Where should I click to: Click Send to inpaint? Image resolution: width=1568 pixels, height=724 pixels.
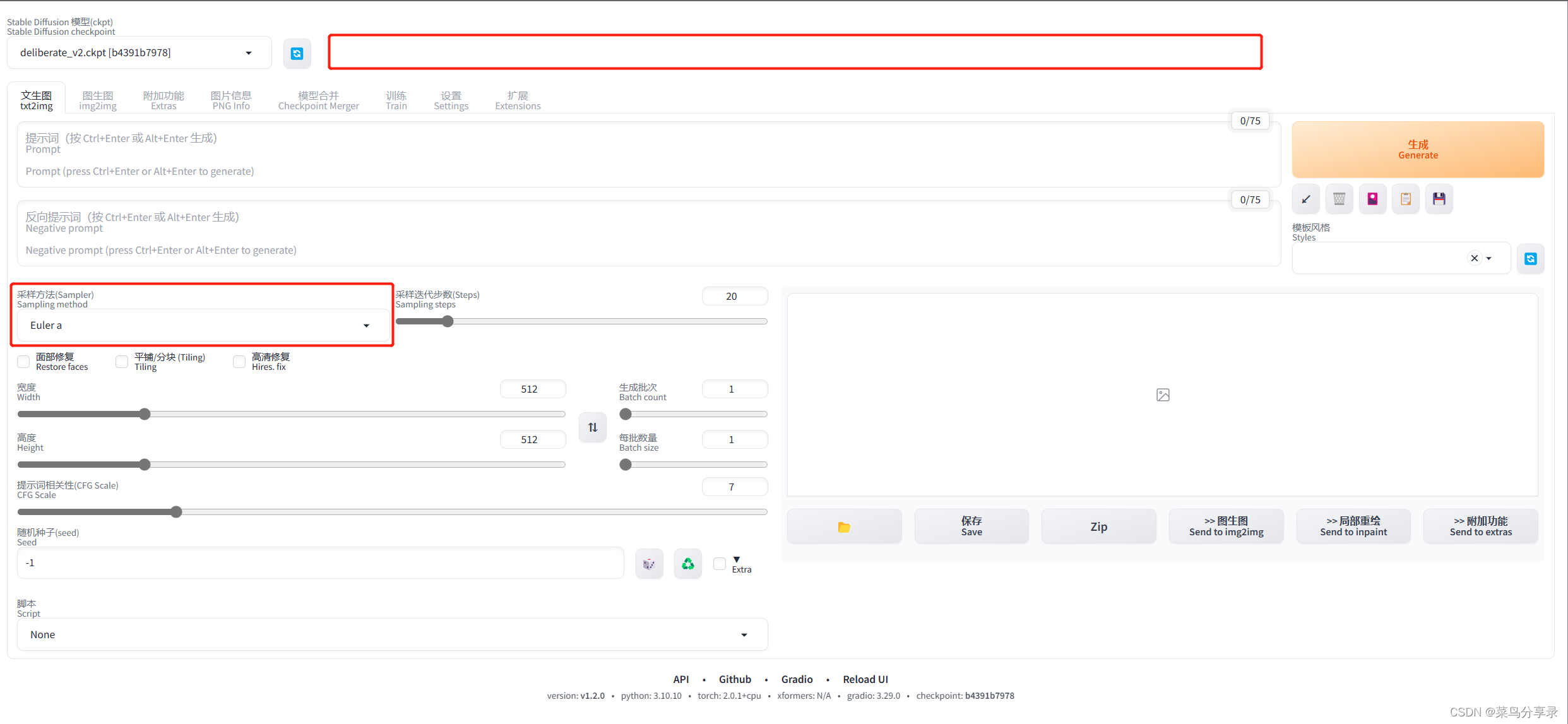click(x=1353, y=526)
